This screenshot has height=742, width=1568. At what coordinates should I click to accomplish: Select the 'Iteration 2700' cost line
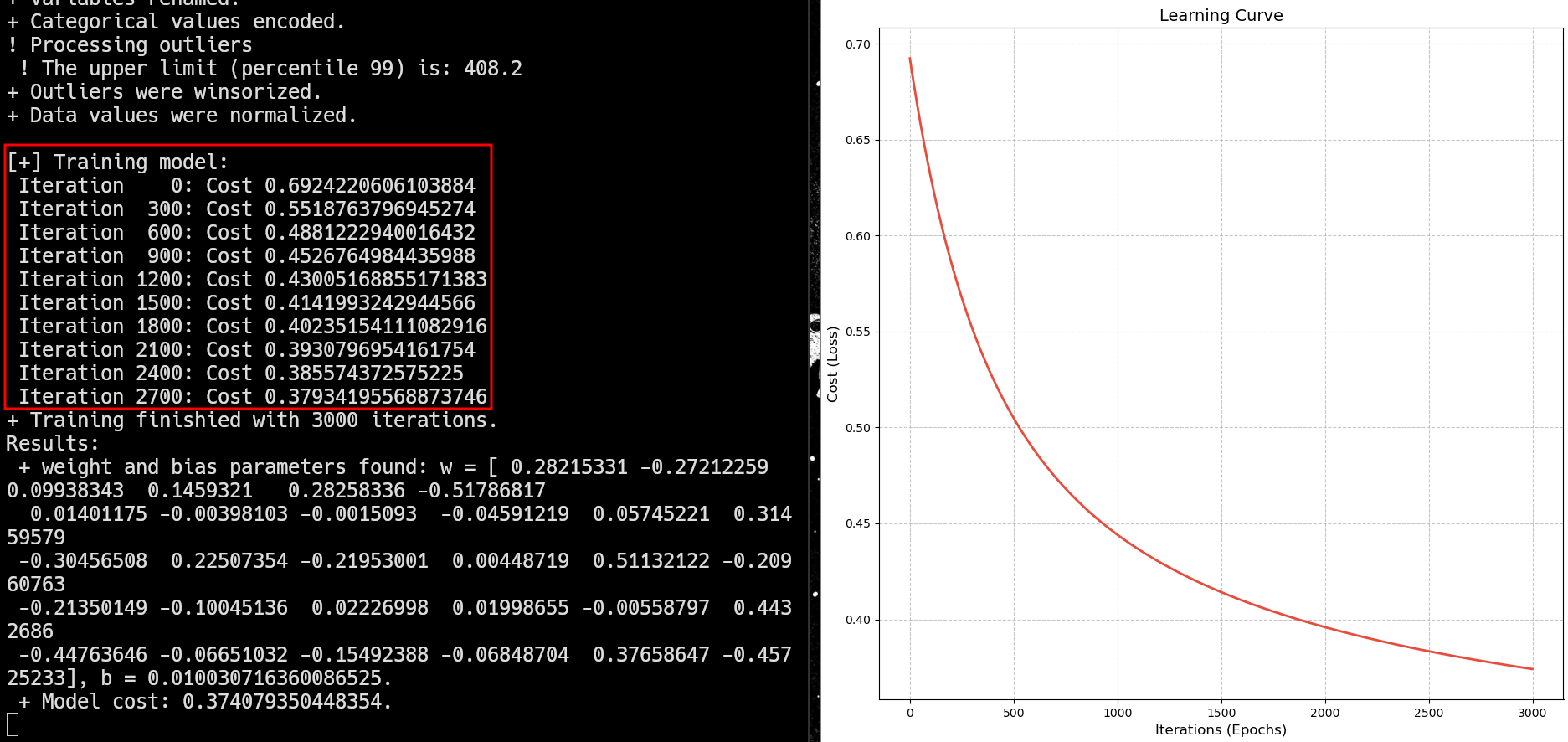pyautogui.click(x=253, y=397)
